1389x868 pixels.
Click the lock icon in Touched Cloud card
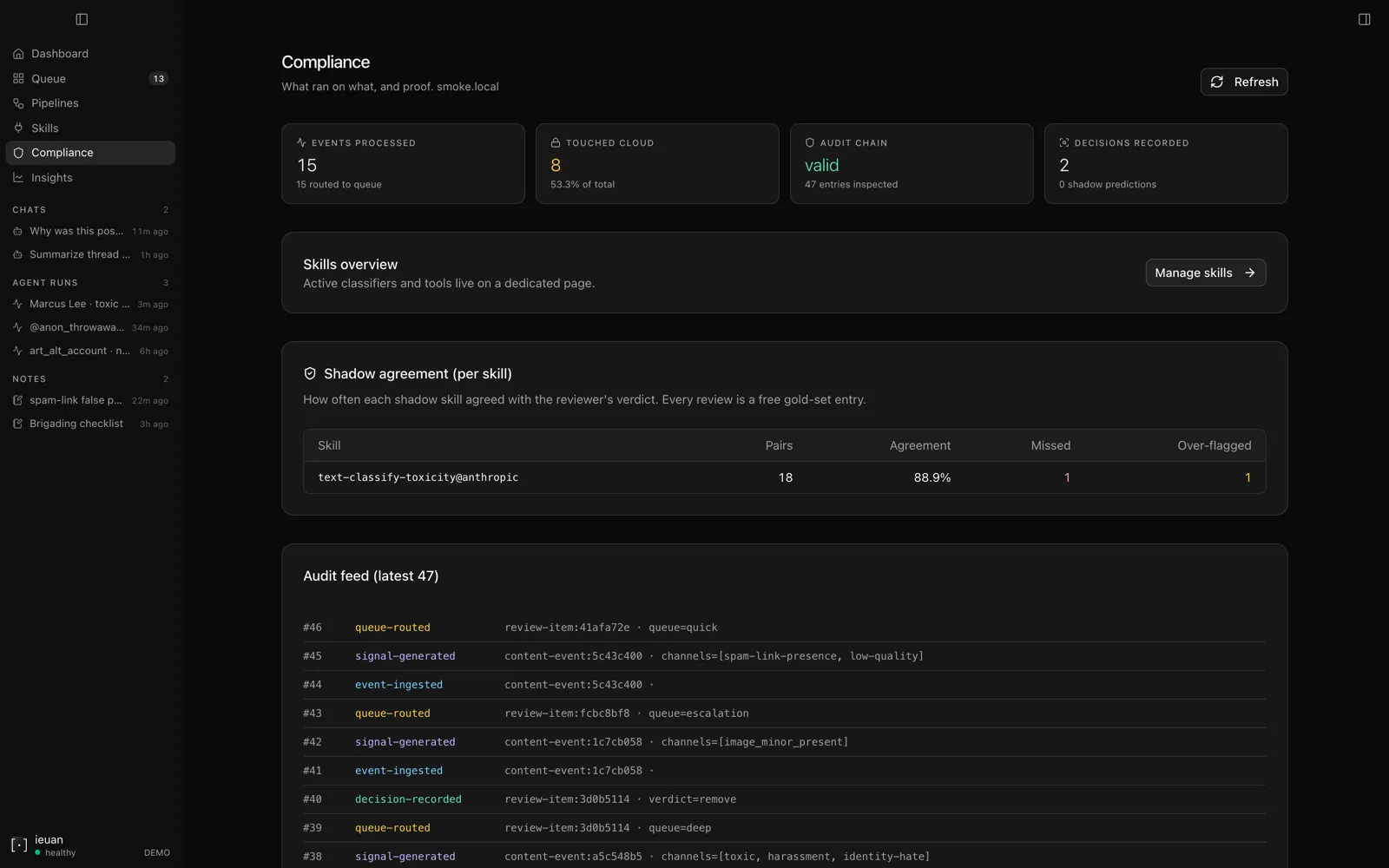[x=556, y=143]
